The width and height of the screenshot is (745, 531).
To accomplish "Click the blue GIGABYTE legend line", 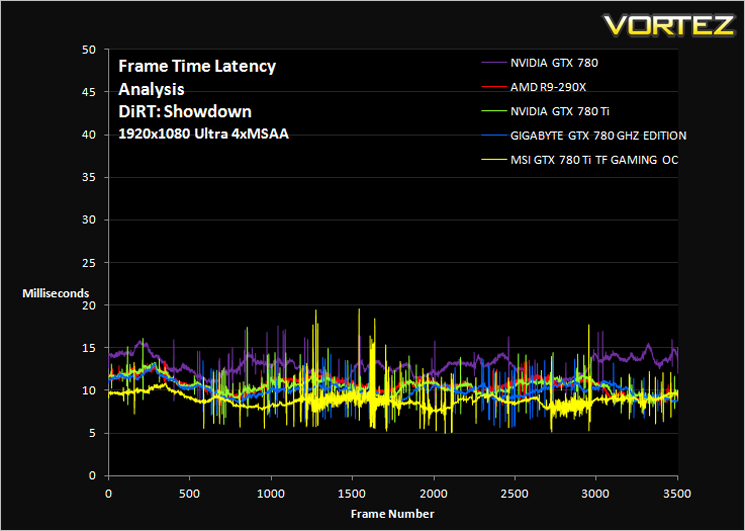I will 494,136.
